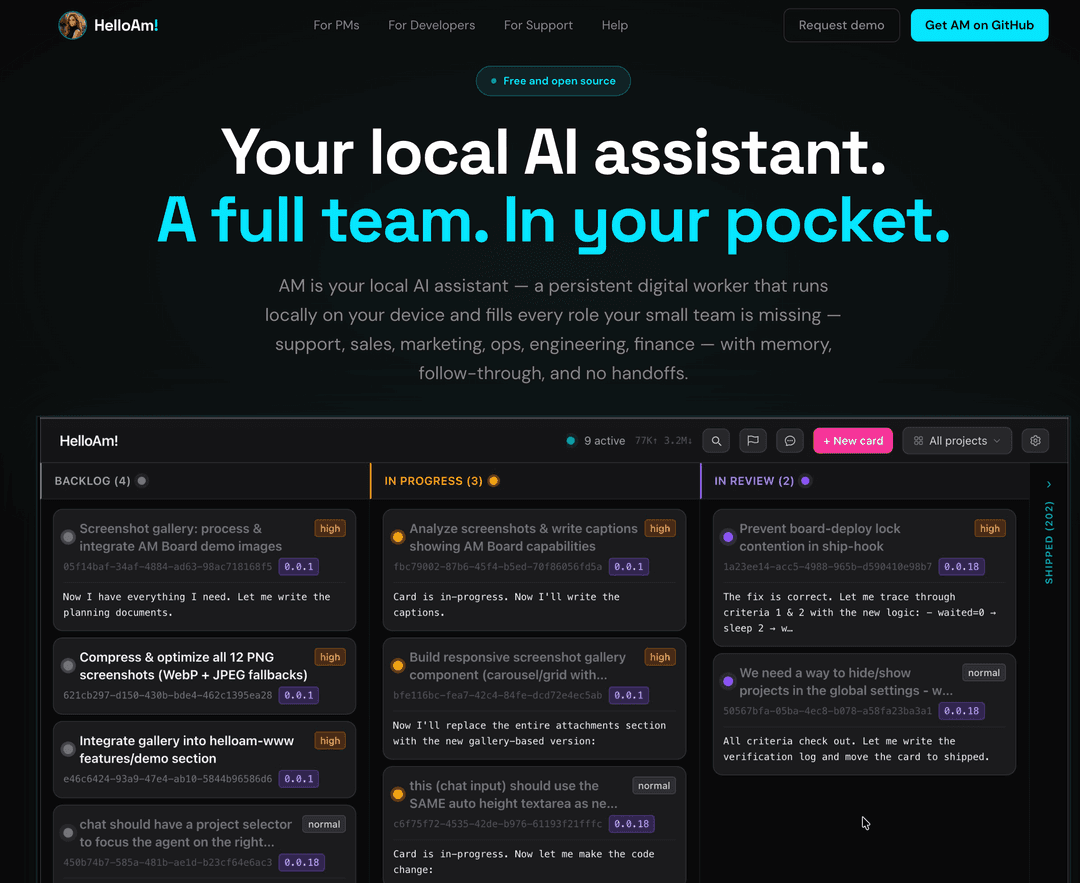The image size is (1080, 883).
Task: Click the 0.0.18 version tag on Prevent board-deploy card
Action: coord(962,567)
